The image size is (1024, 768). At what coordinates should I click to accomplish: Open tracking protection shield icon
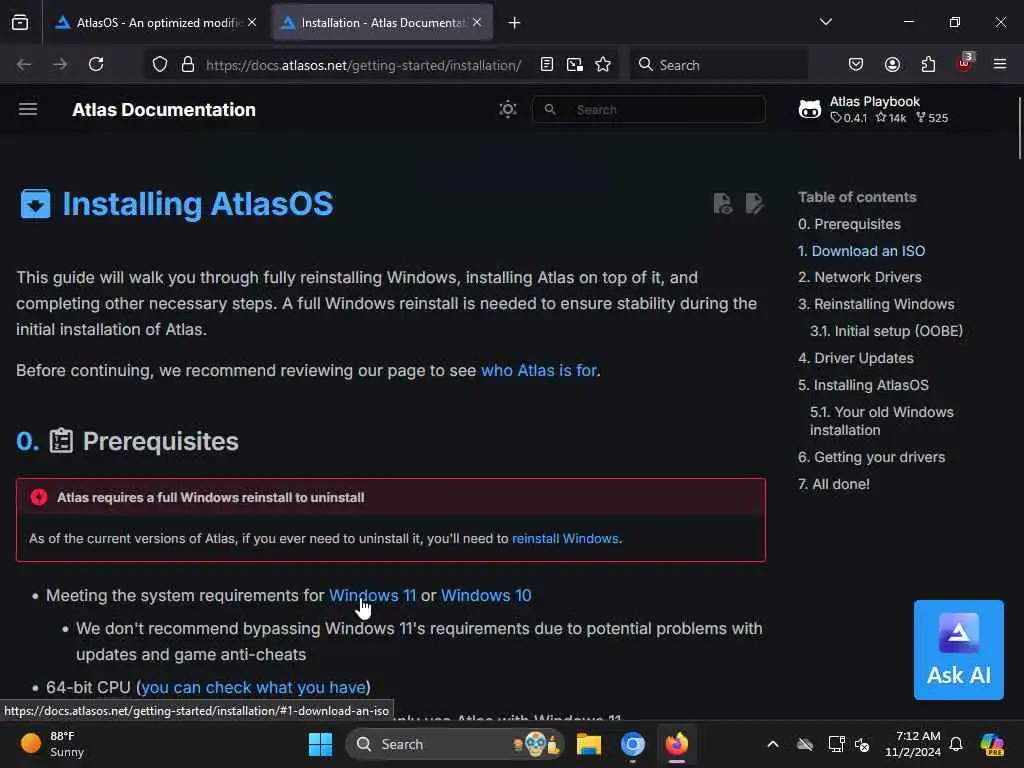click(x=160, y=65)
